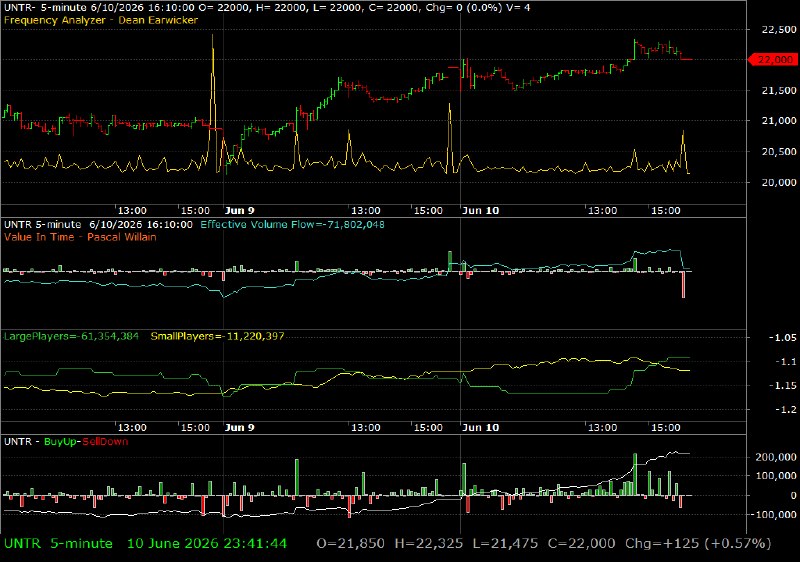Click "L= 22000" in the top chart header
This screenshot has width=800, height=562.
click(x=340, y=8)
